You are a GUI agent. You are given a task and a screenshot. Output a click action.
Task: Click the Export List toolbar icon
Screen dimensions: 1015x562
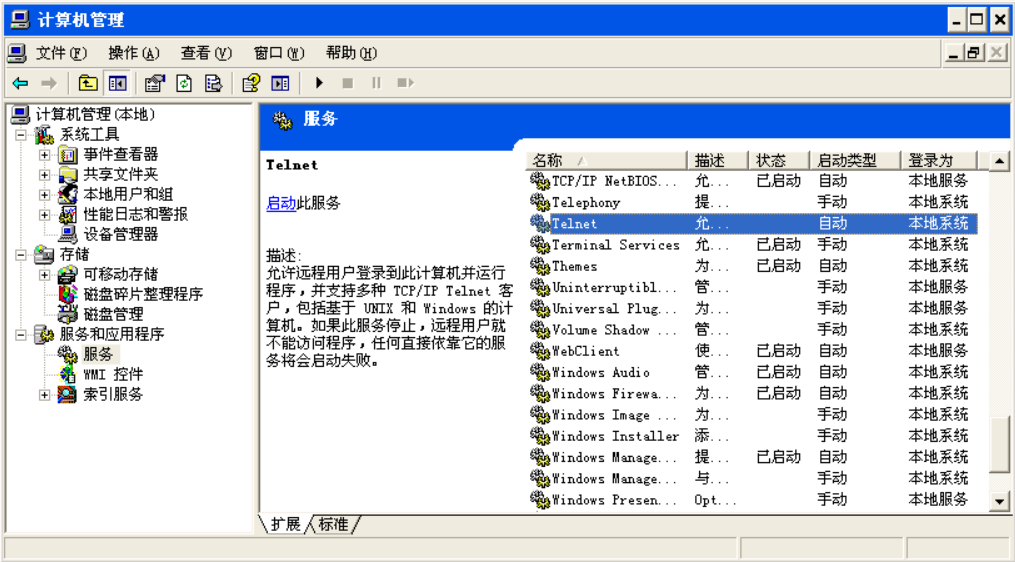coord(214,83)
